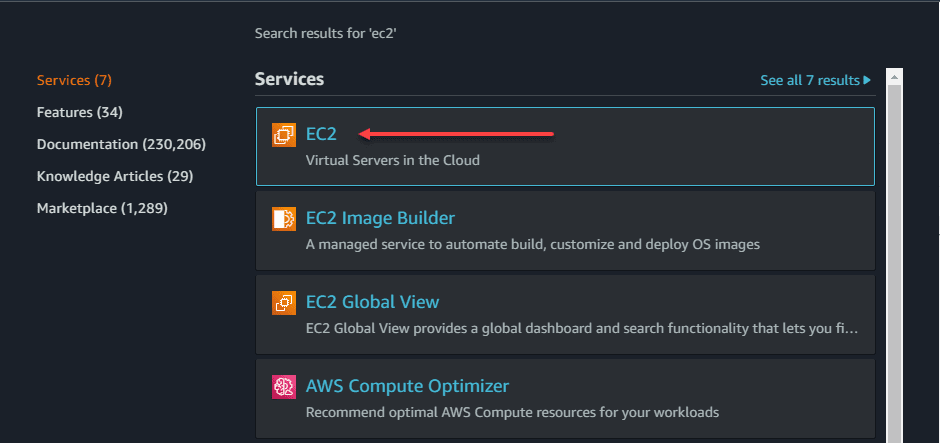Click the Compute Optimizer description text
This screenshot has height=443, width=940.
(x=512, y=412)
